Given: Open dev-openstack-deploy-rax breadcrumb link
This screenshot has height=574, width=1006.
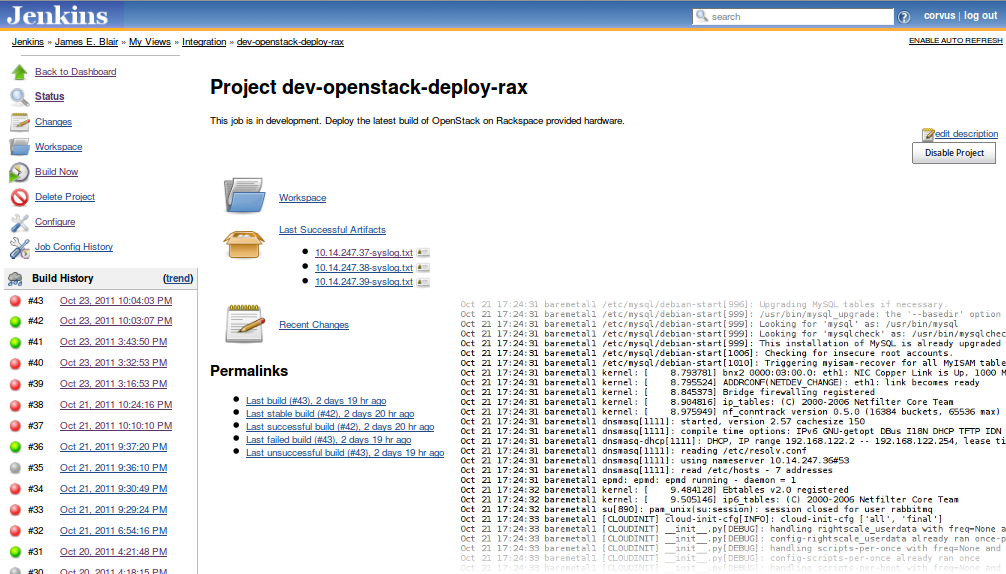Looking at the screenshot, I should [x=290, y=42].
